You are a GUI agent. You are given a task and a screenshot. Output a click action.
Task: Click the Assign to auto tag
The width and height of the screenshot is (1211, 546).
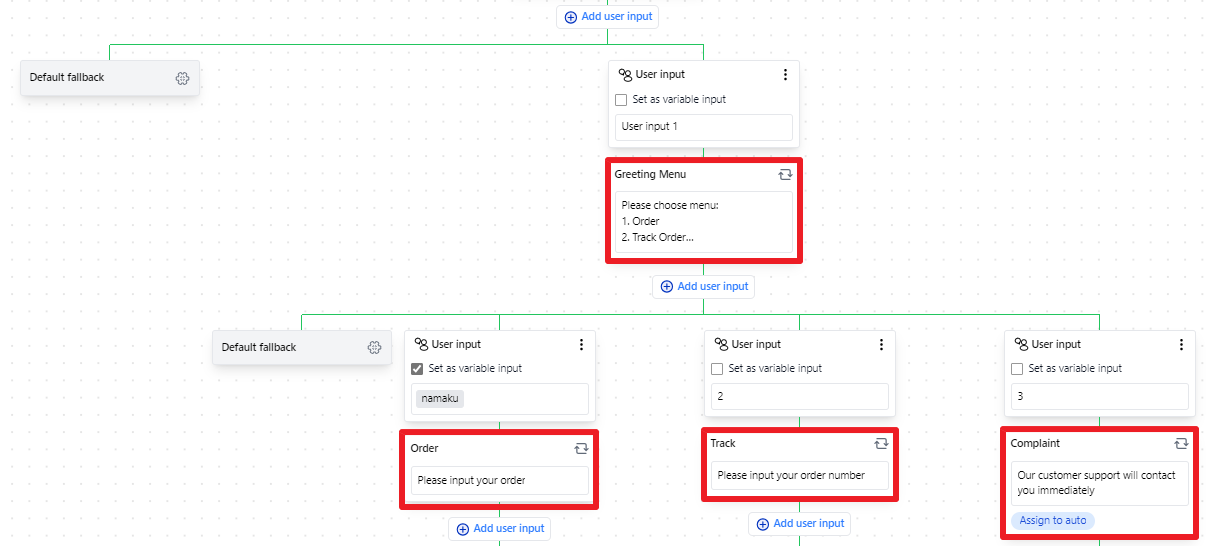pos(1053,521)
